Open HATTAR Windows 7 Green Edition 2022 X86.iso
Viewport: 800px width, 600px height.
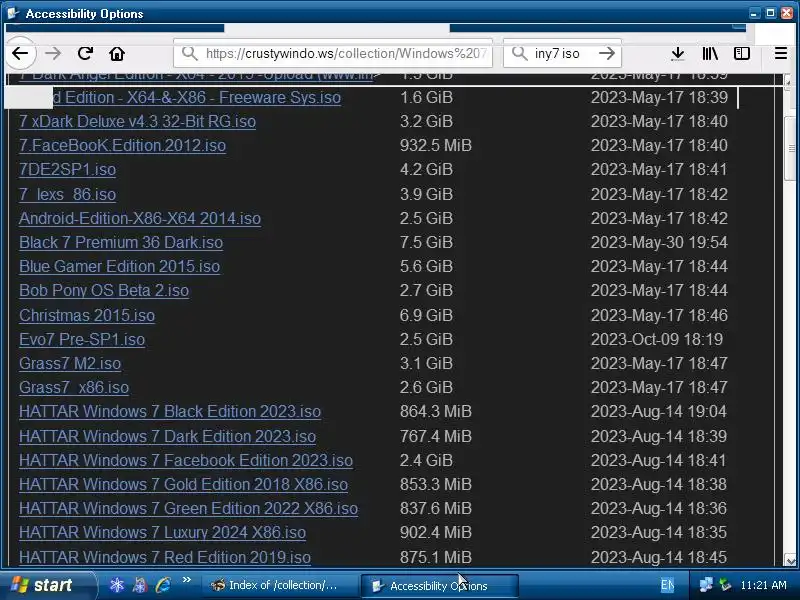(188, 508)
